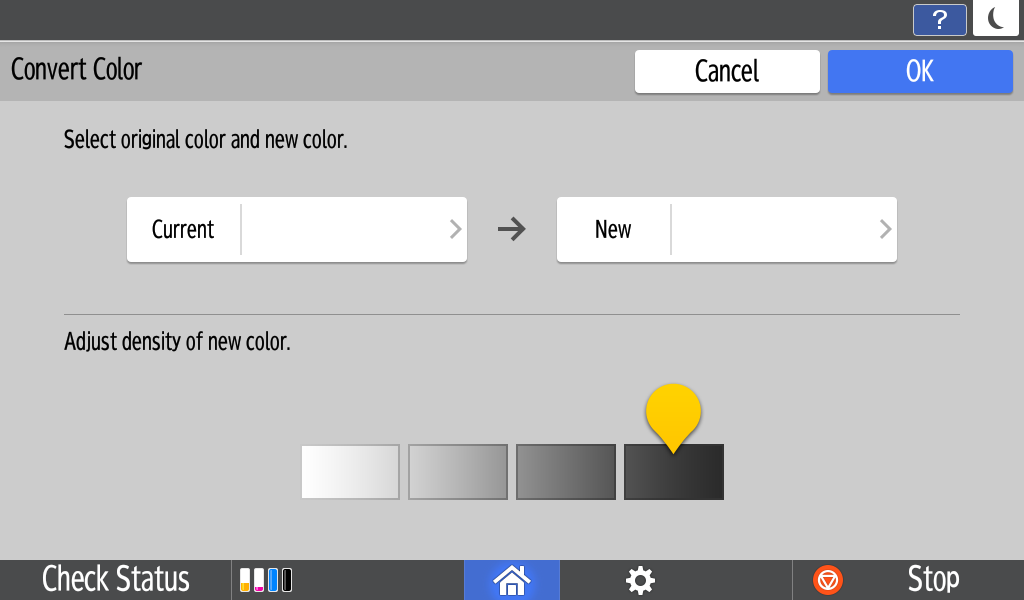
Task: Open the help question mark icon
Action: click(939, 20)
